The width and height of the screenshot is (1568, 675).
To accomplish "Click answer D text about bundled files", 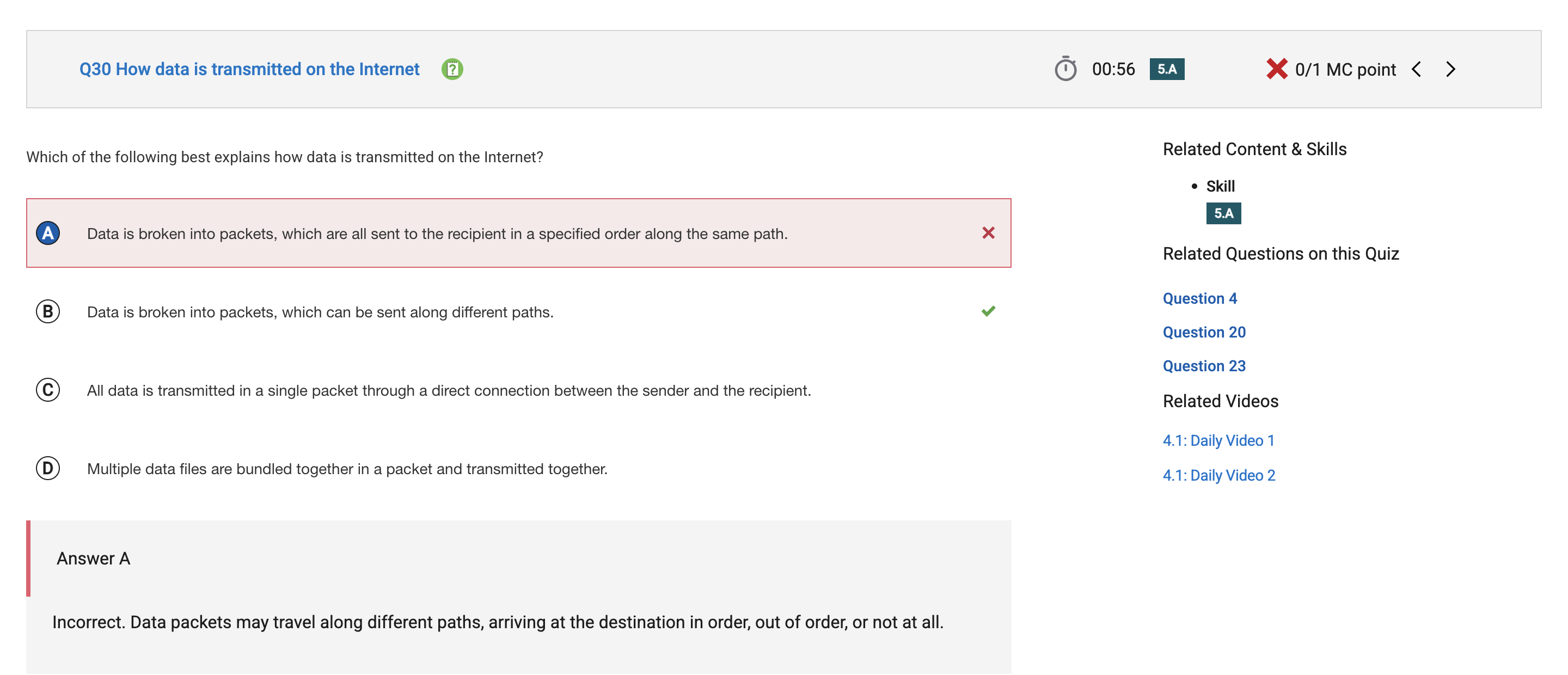I will [347, 469].
